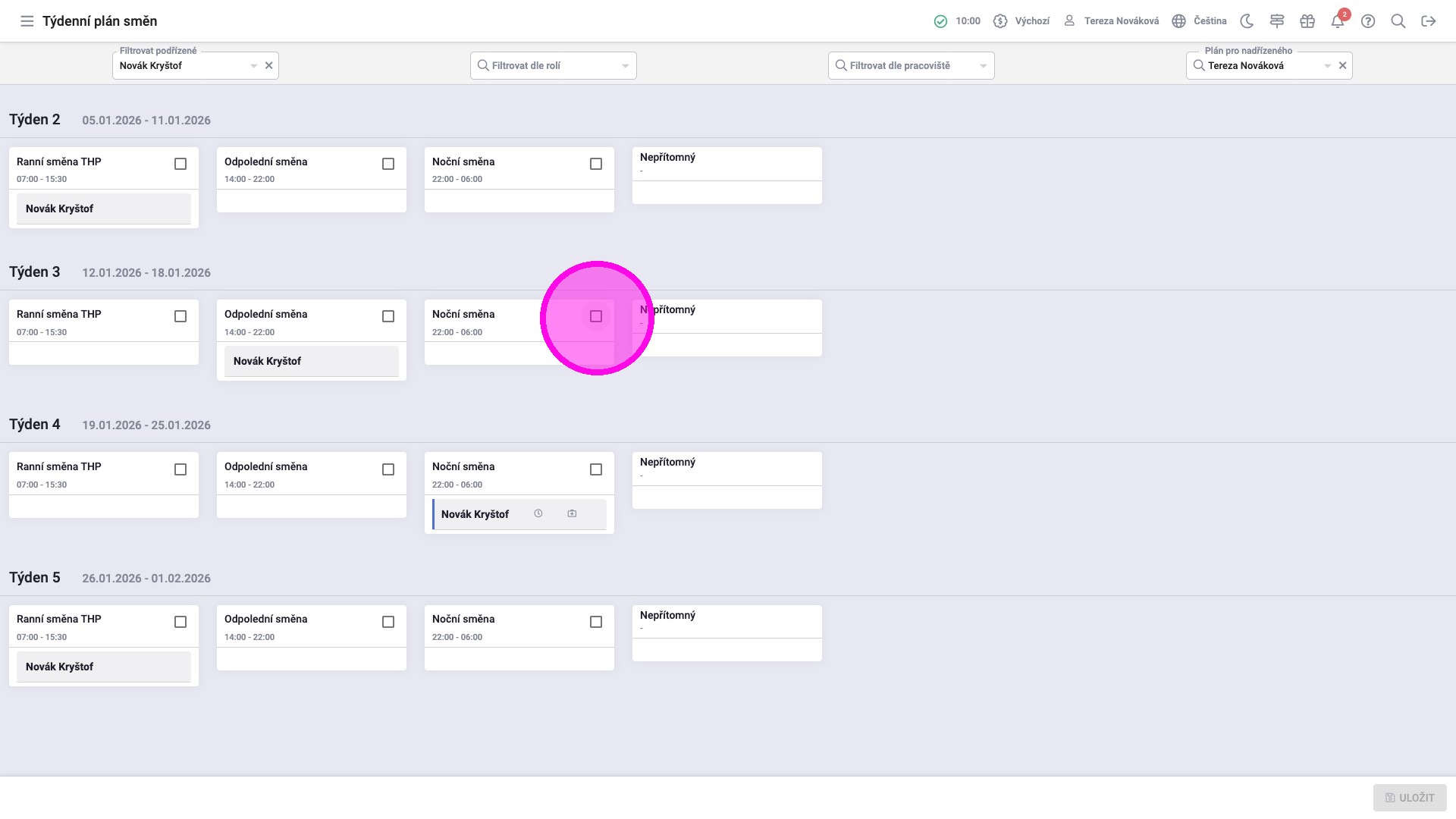Click the ULOŽIT save button
This screenshot has height=819, width=1456.
pos(1409,798)
